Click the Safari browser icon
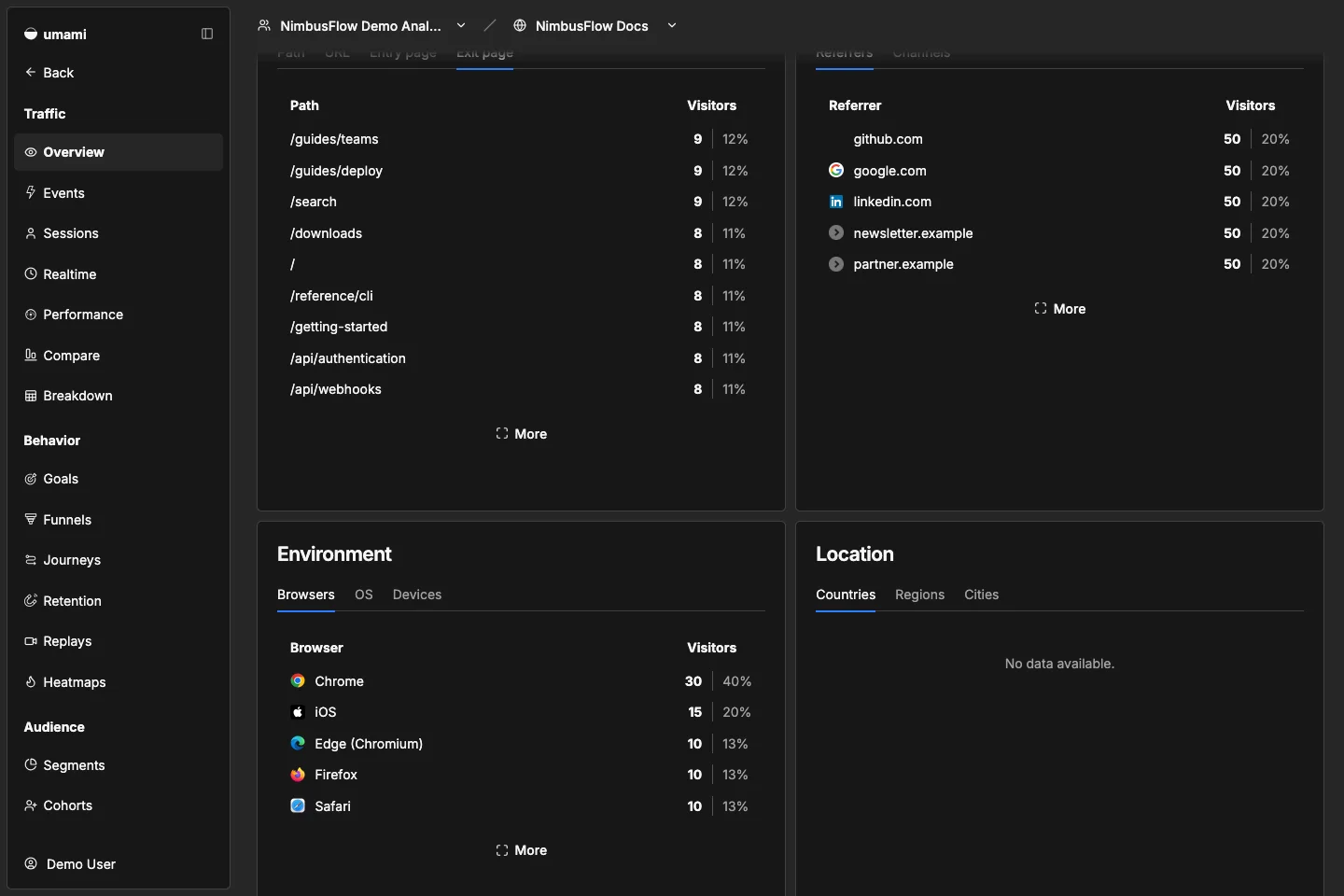The width and height of the screenshot is (1344, 896). [298, 805]
